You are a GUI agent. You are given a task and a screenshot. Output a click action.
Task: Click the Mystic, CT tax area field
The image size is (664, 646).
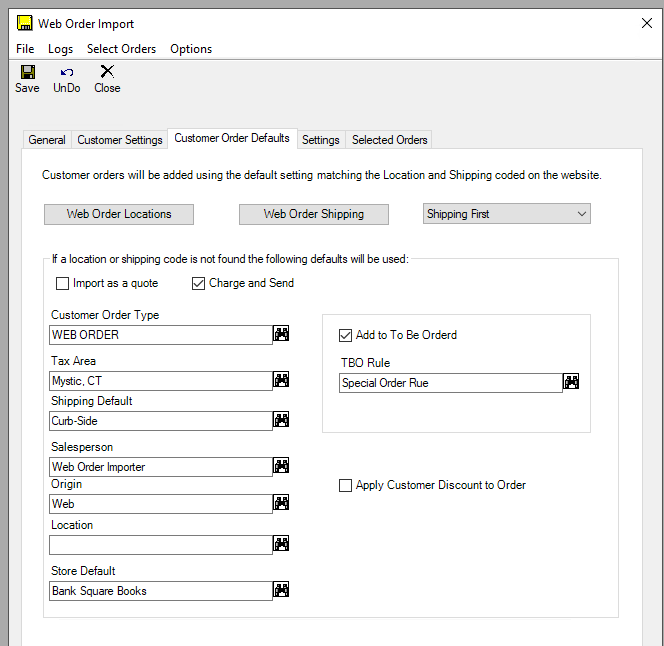(x=161, y=381)
